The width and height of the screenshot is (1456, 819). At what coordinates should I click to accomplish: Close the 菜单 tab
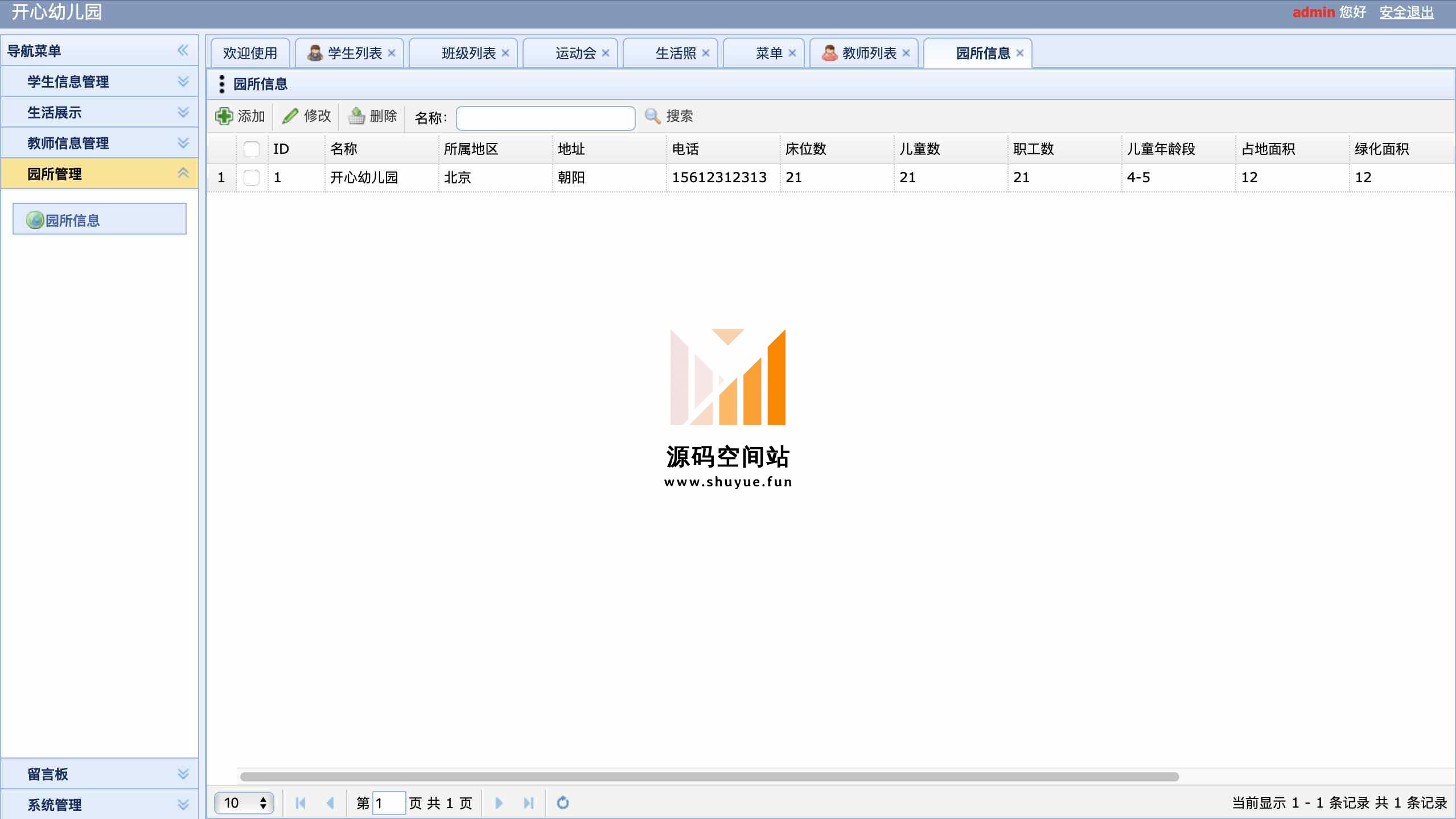[x=792, y=53]
